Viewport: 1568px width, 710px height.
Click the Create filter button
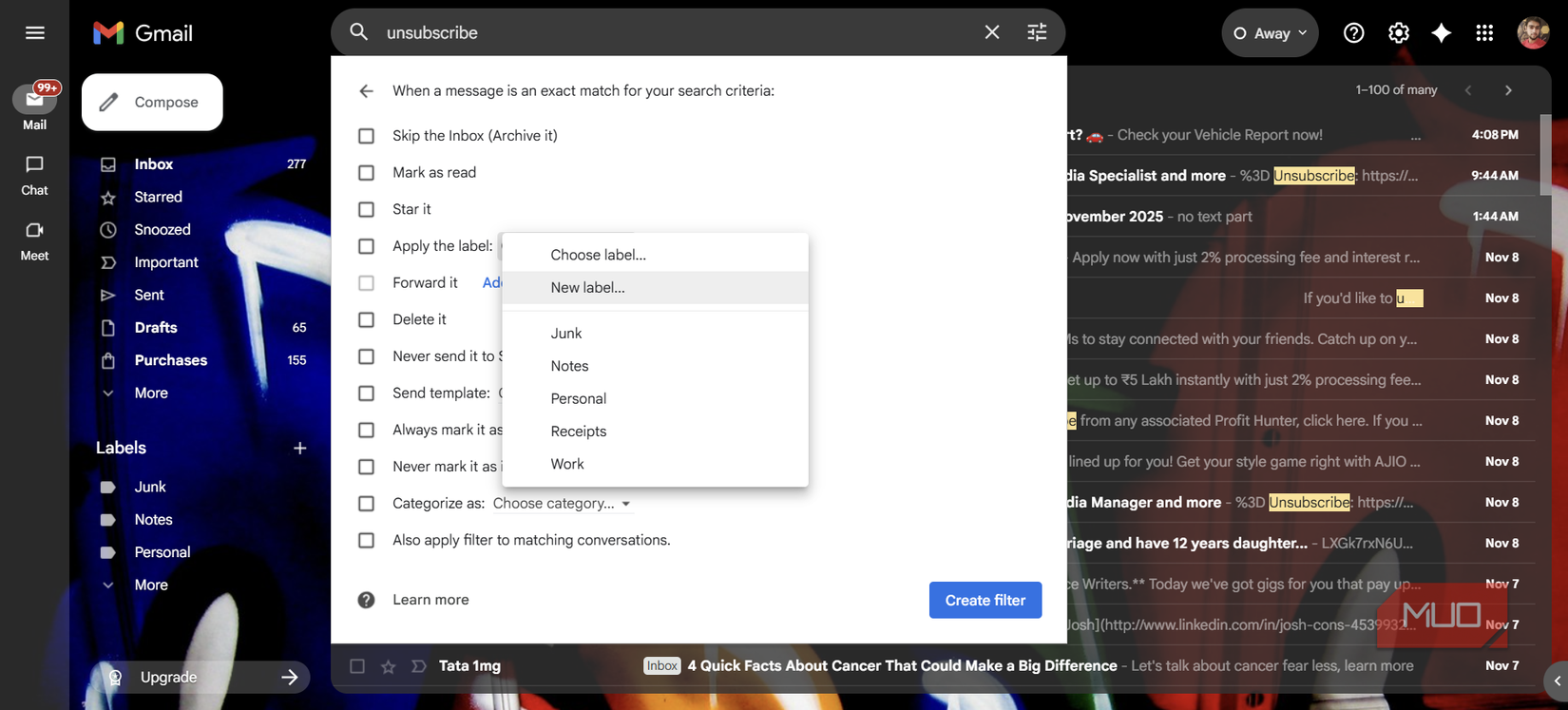(x=985, y=600)
